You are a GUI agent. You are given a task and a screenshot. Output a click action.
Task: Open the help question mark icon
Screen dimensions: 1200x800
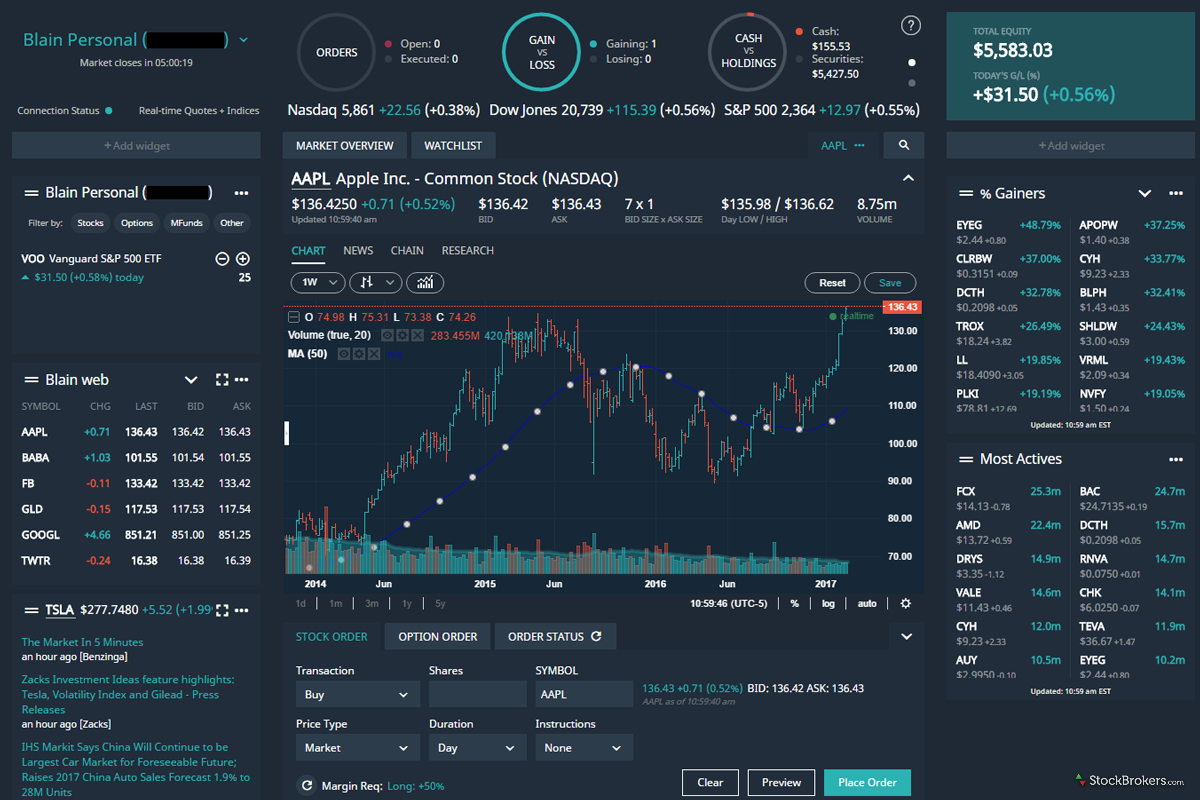coord(910,26)
